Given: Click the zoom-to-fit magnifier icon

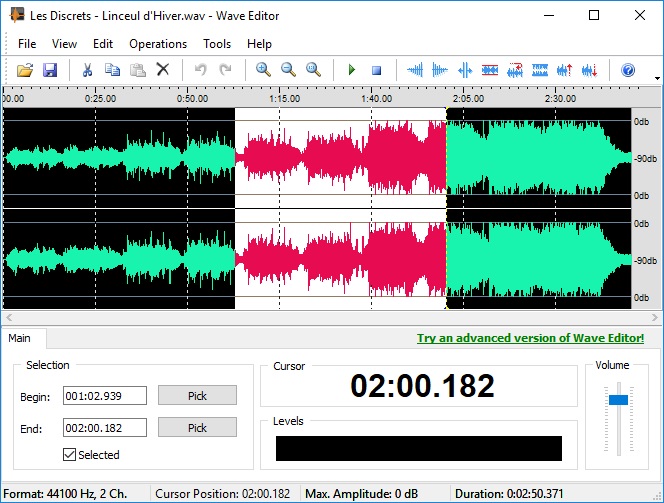Looking at the screenshot, I should (x=313, y=69).
